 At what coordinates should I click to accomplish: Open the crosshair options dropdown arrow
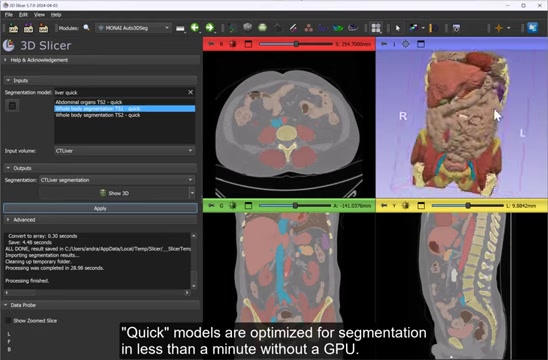click(509, 28)
